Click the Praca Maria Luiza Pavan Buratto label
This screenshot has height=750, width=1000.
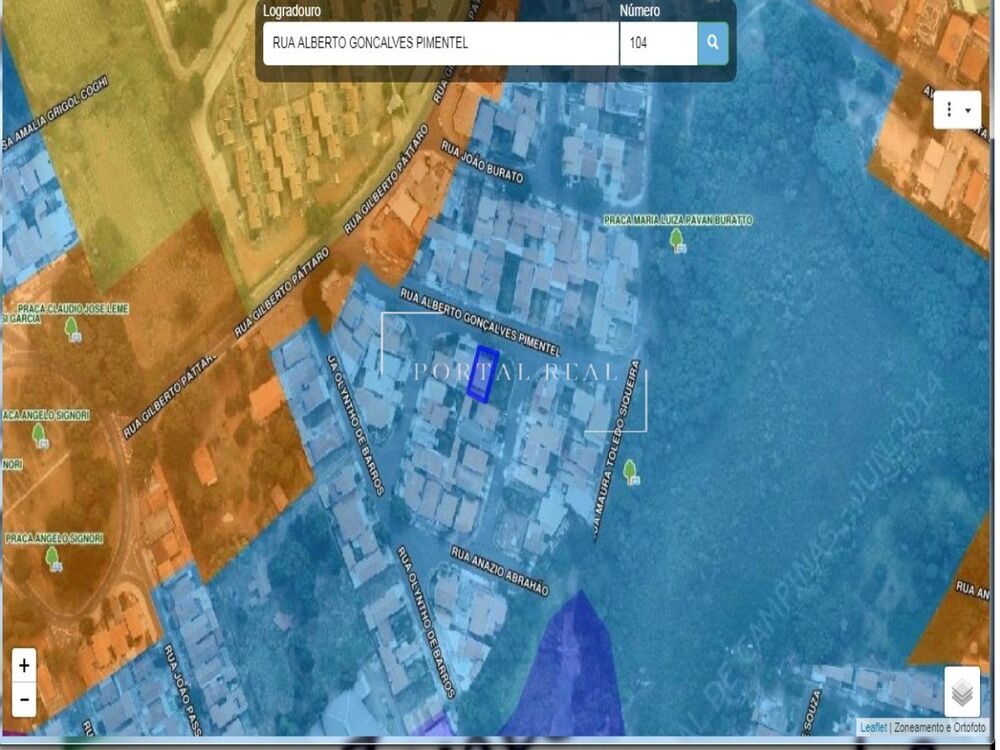(678, 220)
